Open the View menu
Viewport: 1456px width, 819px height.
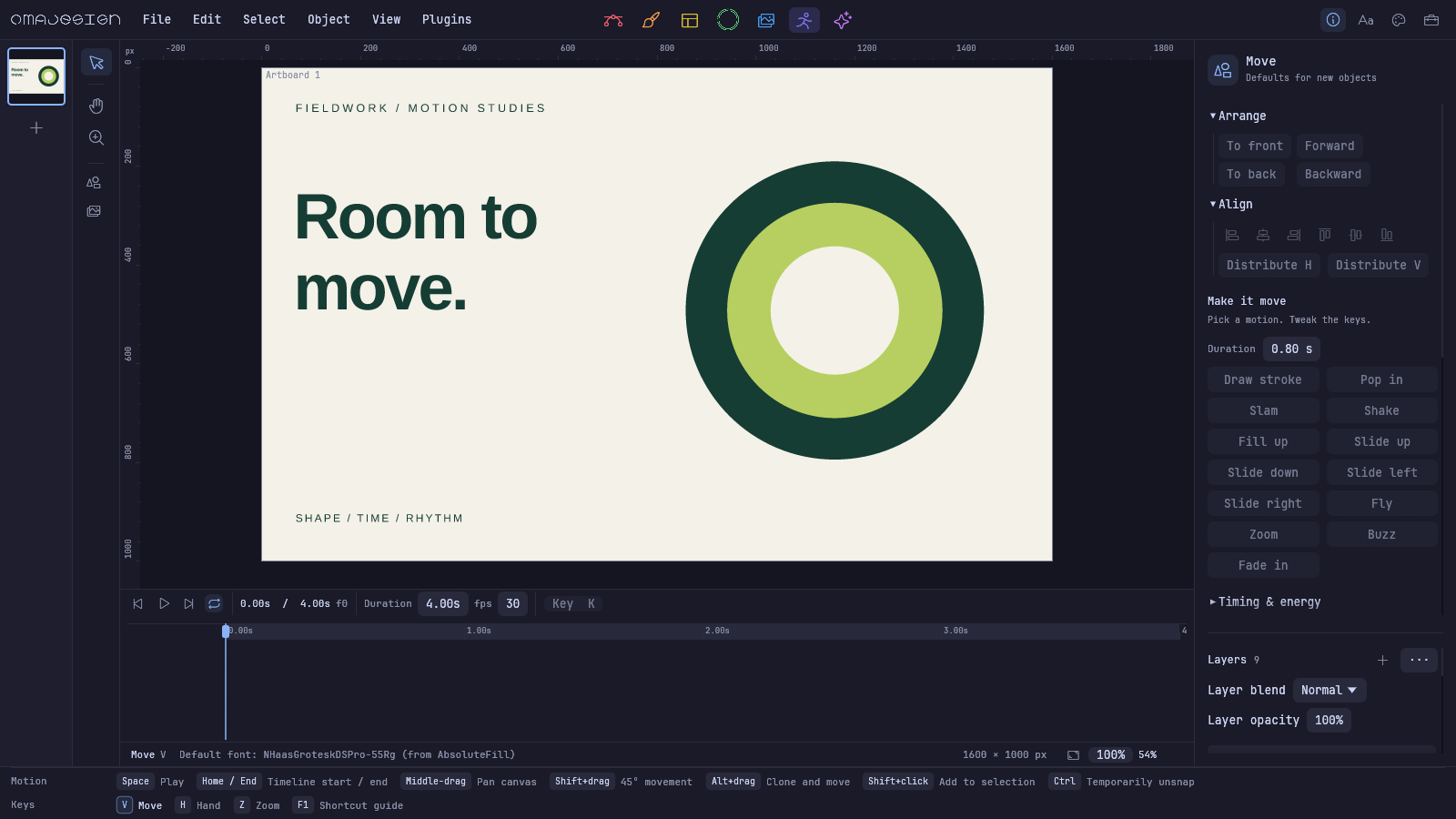tap(386, 19)
